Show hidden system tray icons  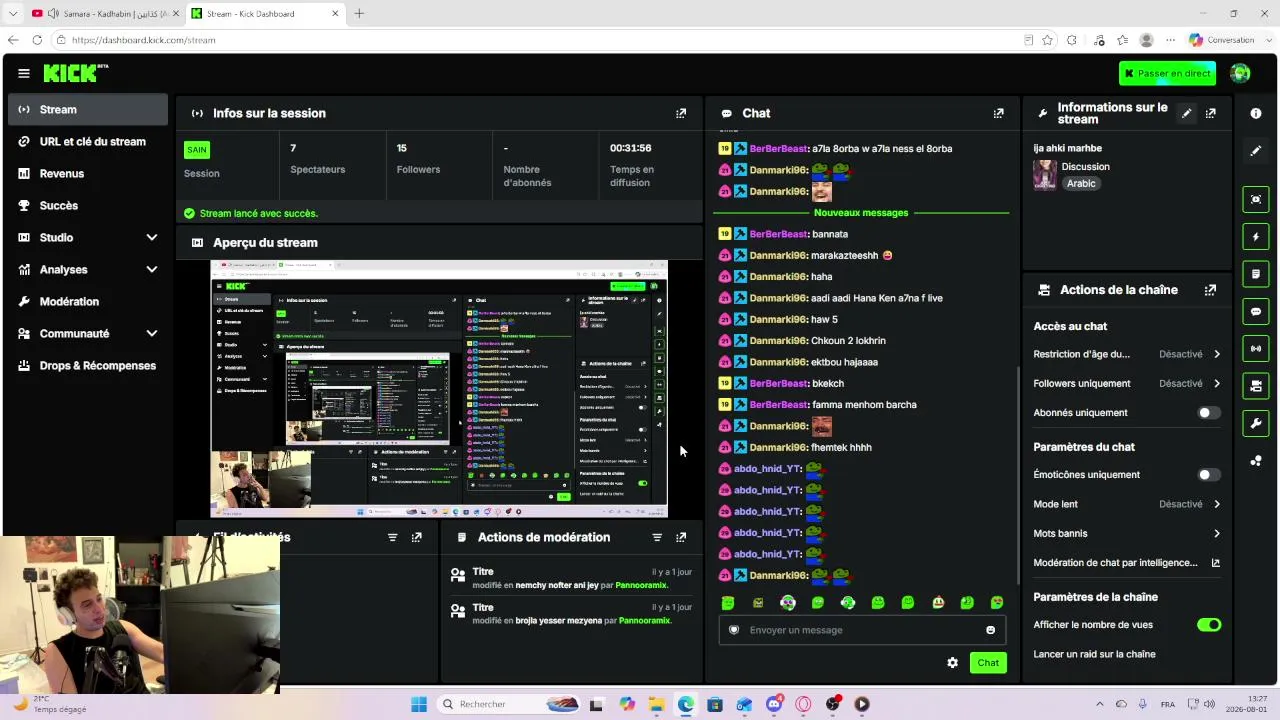[x=1100, y=704]
